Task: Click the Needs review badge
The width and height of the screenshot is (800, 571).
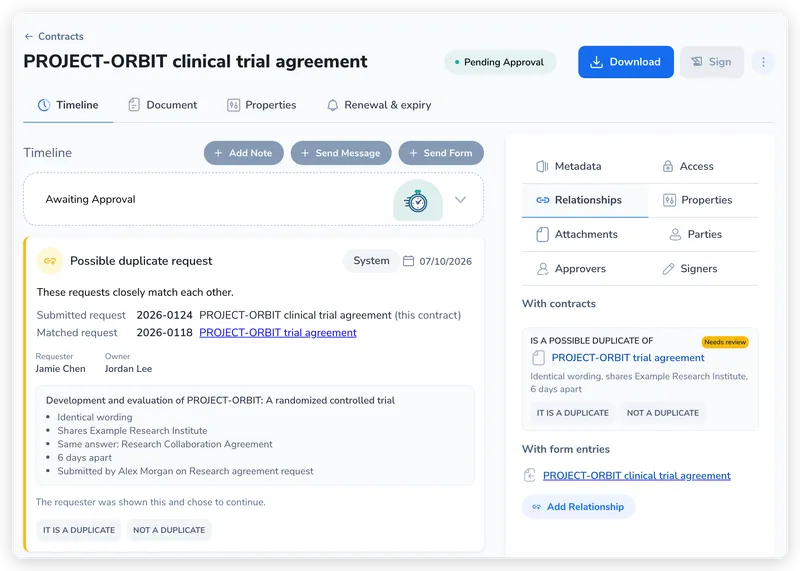Action: [725, 342]
